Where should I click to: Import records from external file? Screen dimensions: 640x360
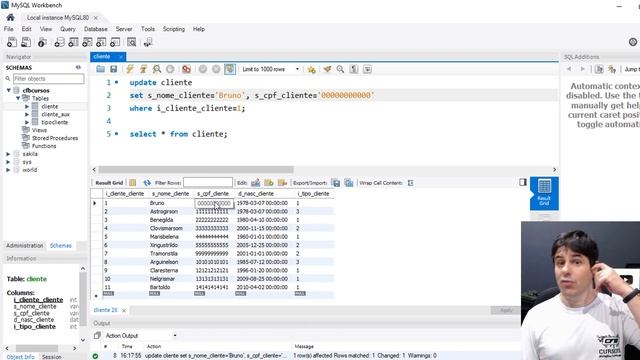(349, 183)
